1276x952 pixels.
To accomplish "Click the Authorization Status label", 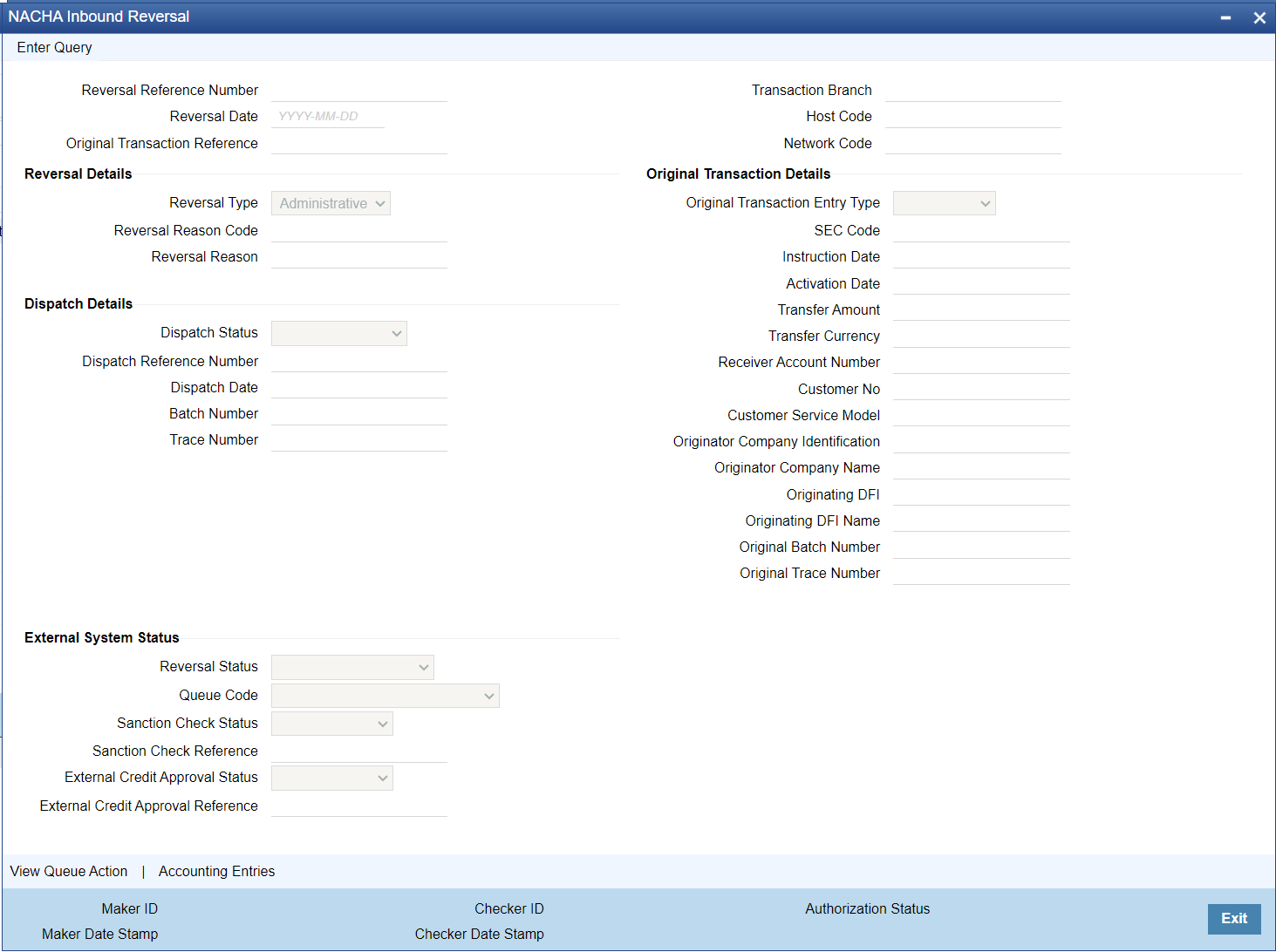I will 868,908.
